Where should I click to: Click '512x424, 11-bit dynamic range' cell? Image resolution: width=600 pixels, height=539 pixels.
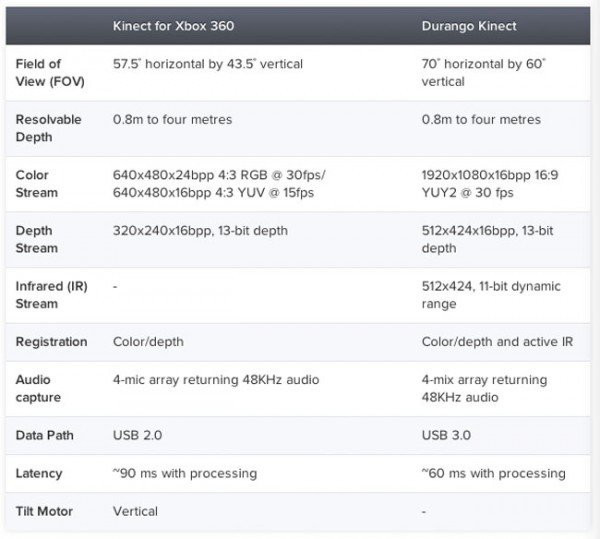491,295
